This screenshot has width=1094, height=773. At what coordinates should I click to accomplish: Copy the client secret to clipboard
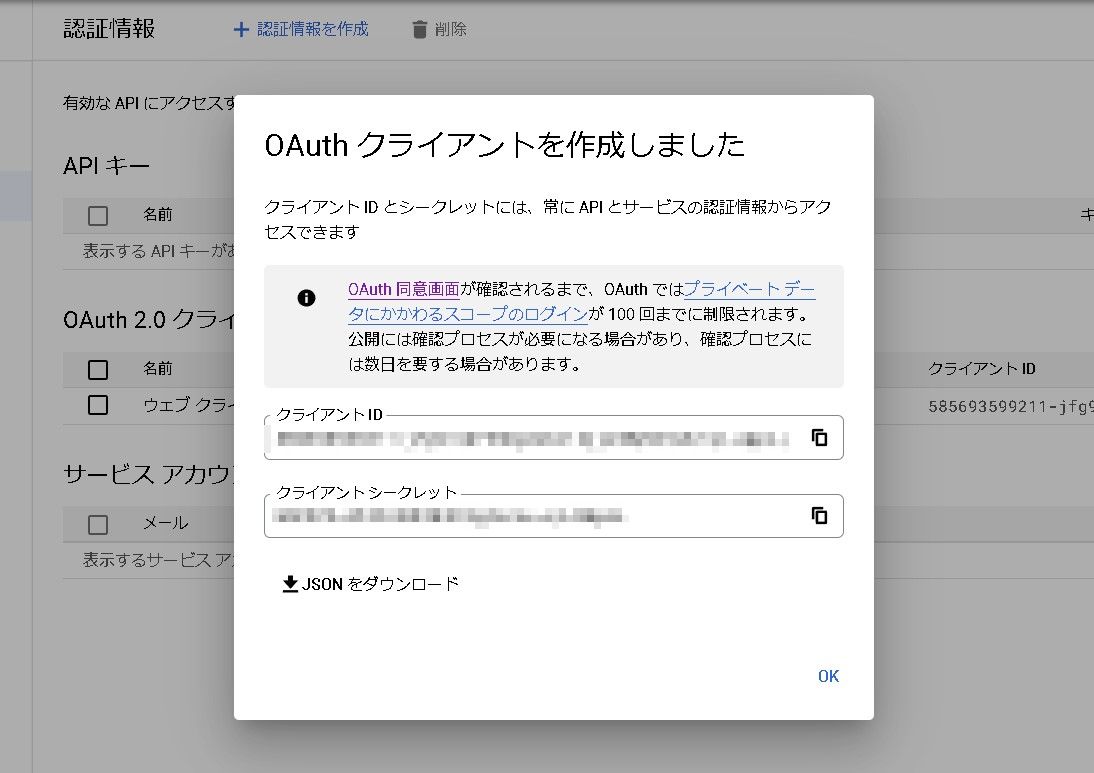819,515
